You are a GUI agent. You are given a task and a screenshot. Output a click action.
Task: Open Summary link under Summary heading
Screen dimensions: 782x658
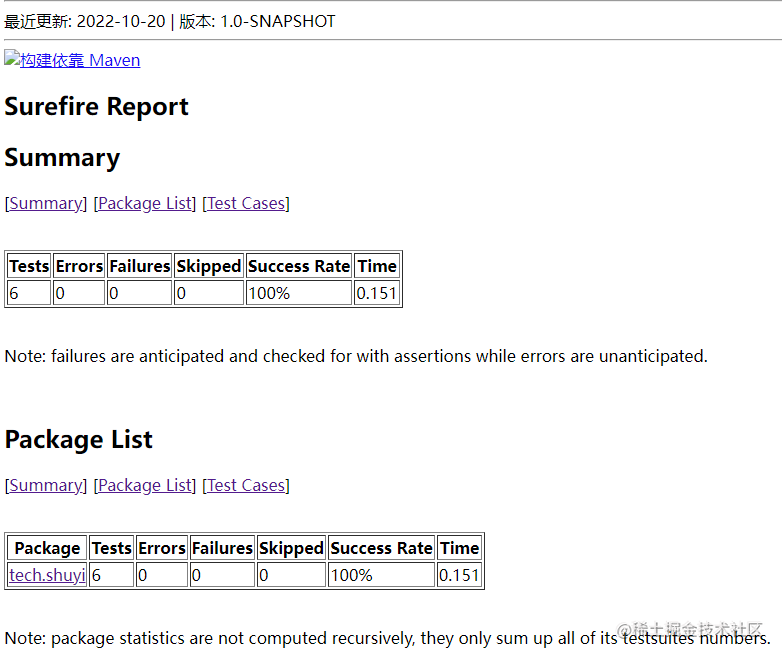pyautogui.click(x=46, y=204)
